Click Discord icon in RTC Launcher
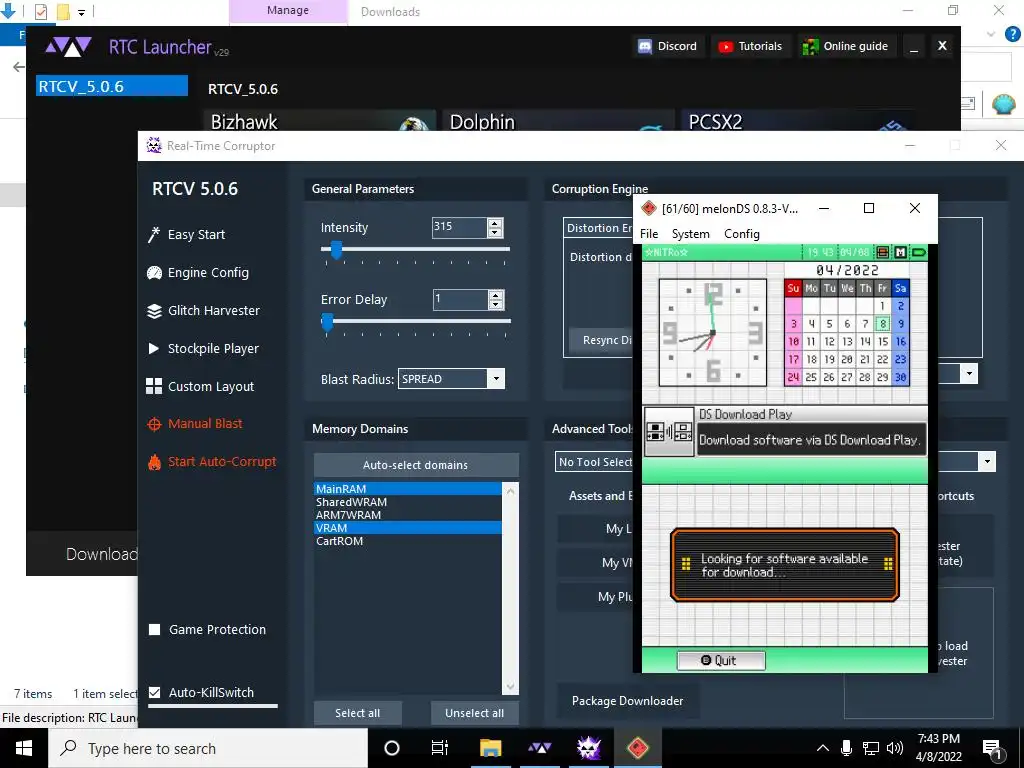The height and width of the screenshot is (768, 1024). [645, 46]
